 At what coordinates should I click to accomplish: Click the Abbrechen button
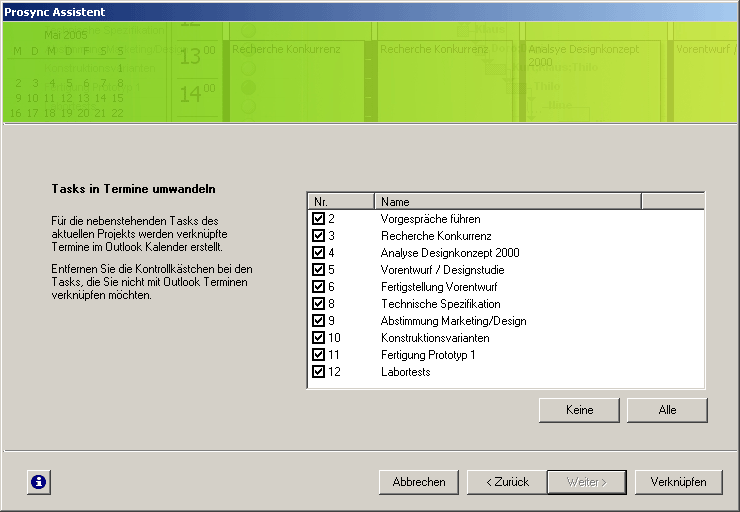point(419,482)
